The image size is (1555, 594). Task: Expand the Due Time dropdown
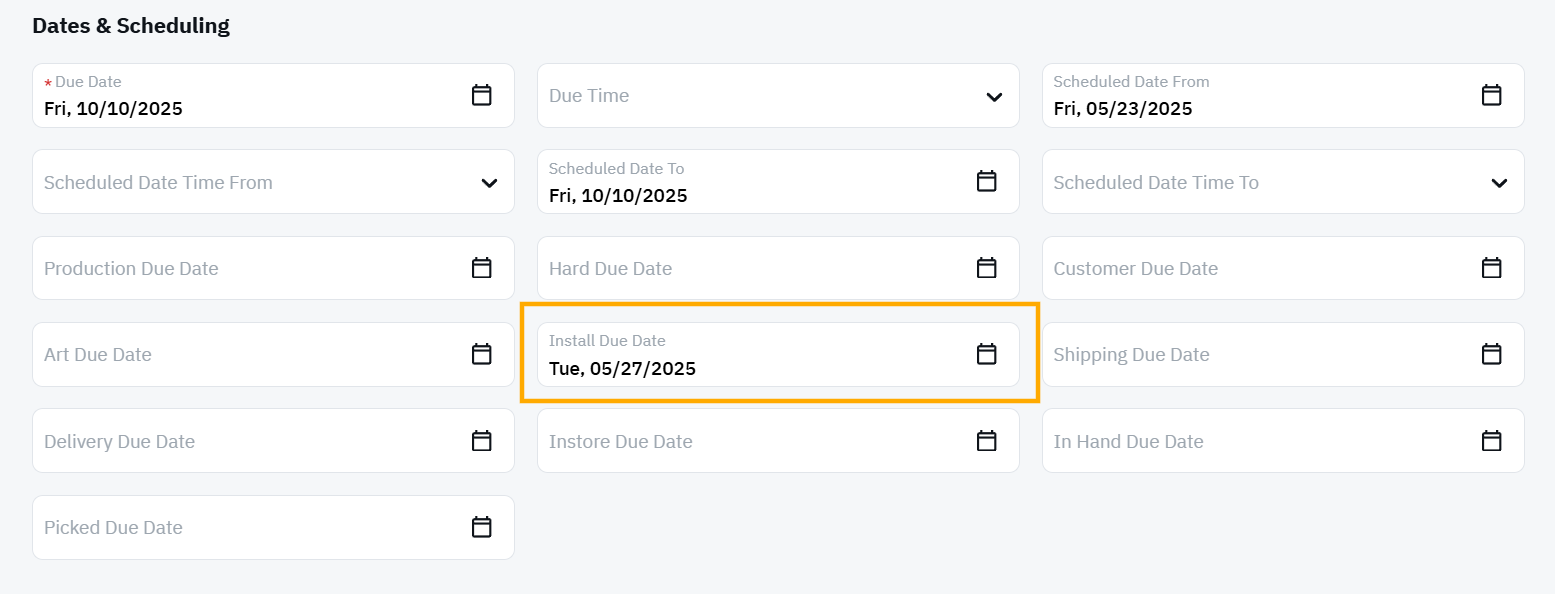click(x=994, y=97)
